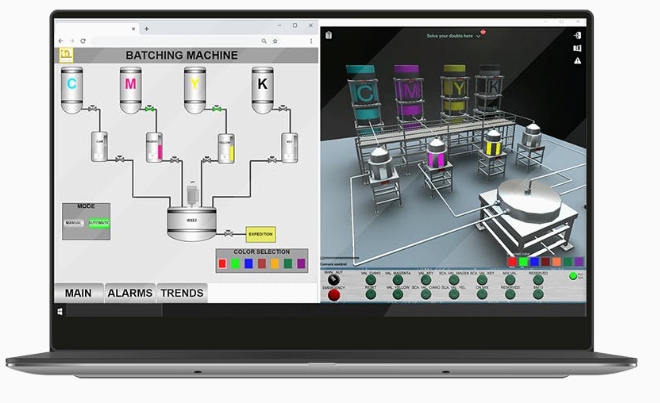The image size is (660, 403).
Task: Switch mode to MANUAL
Action: pos(74,223)
